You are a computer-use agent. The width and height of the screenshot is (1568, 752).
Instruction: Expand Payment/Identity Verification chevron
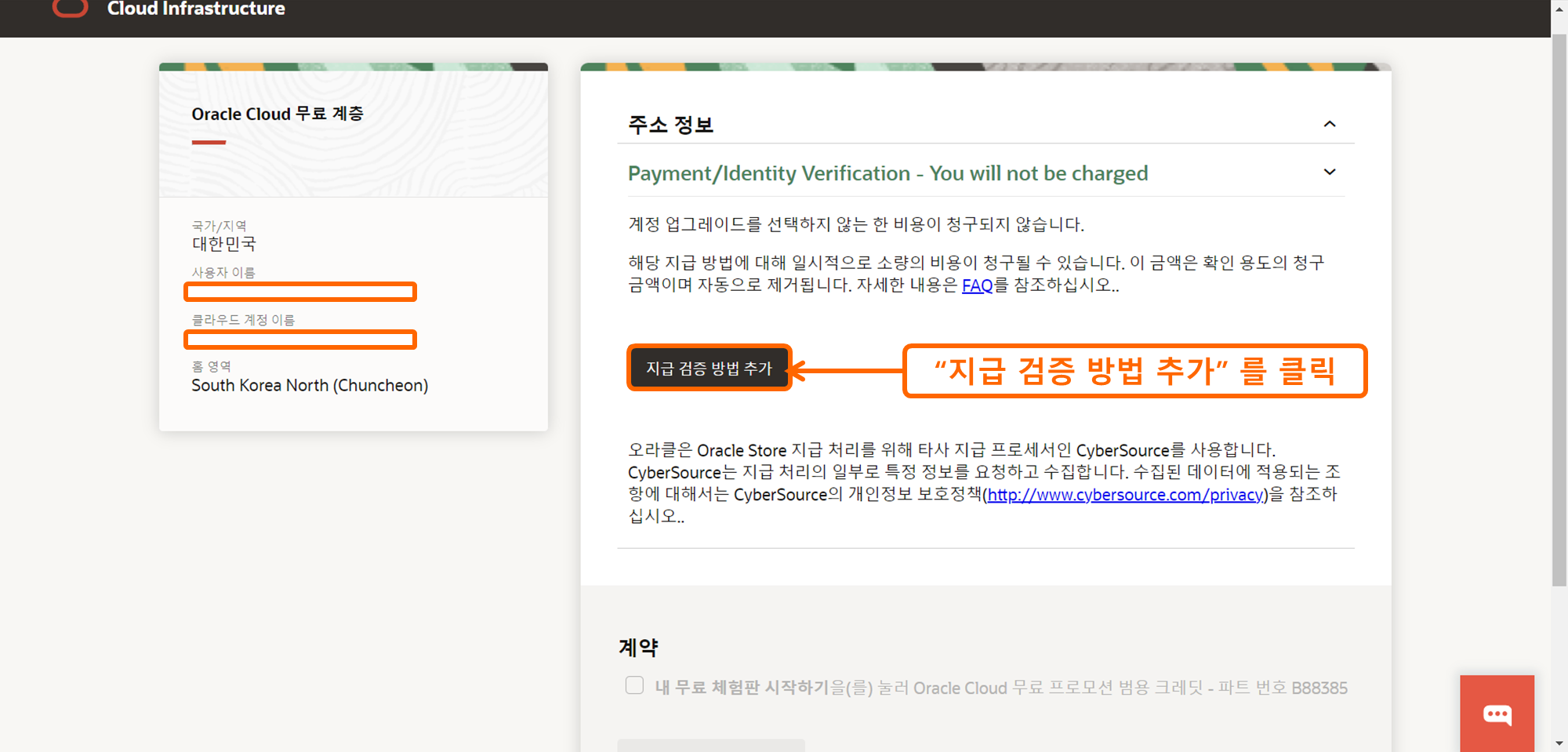point(1330,172)
